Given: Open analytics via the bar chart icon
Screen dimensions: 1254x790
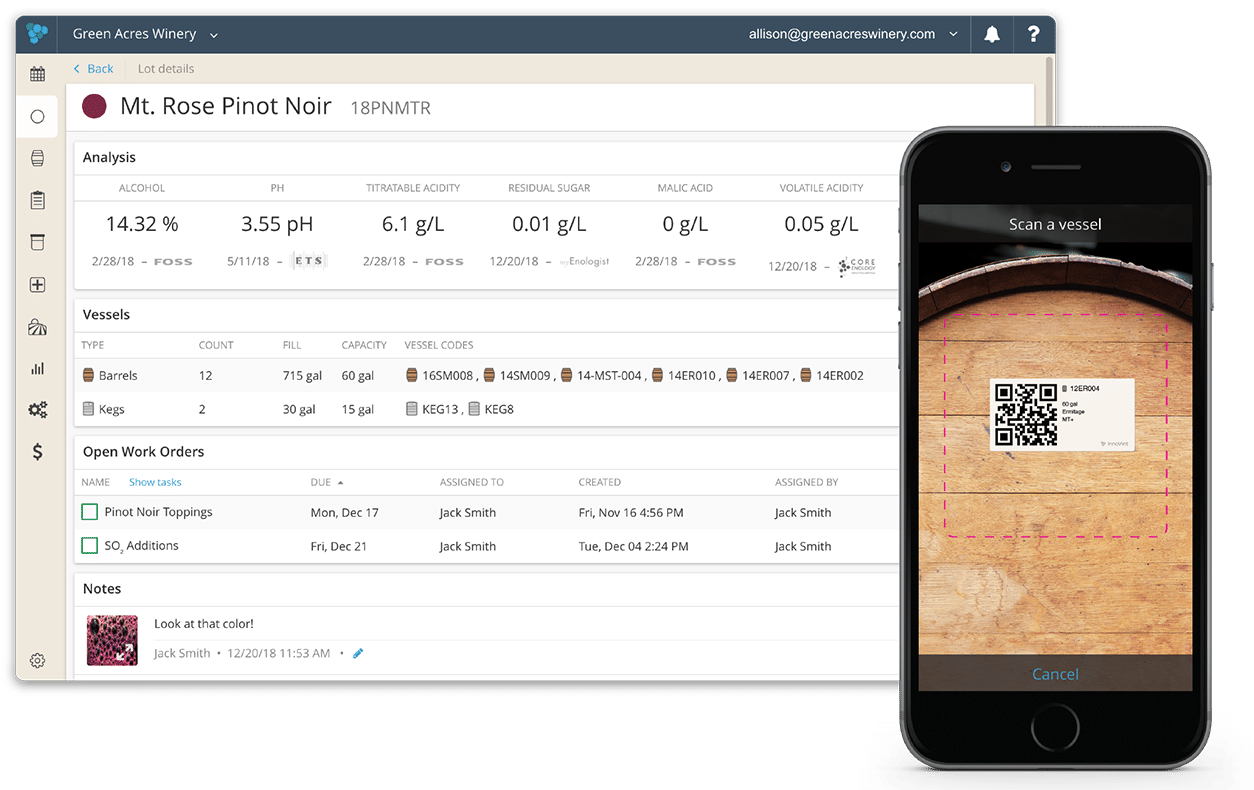Looking at the screenshot, I should 37,368.
